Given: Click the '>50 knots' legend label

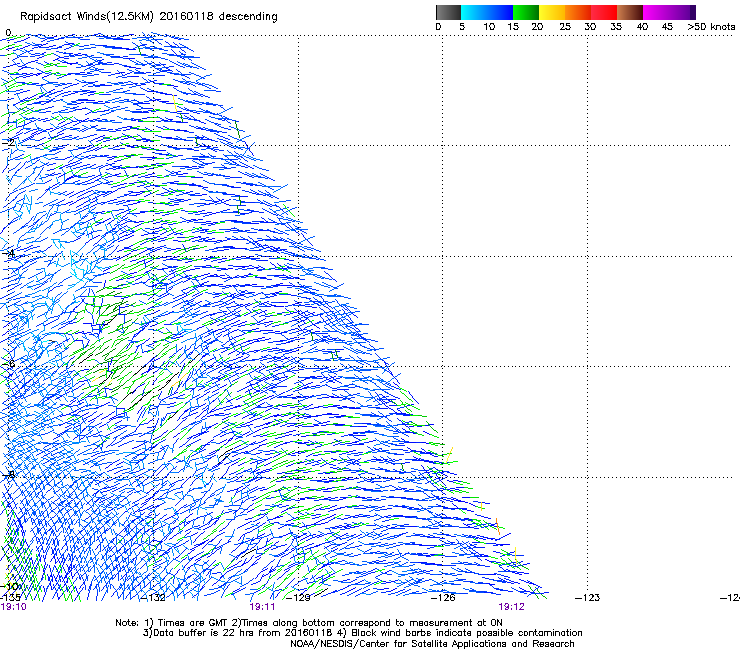Looking at the screenshot, I should coord(711,27).
